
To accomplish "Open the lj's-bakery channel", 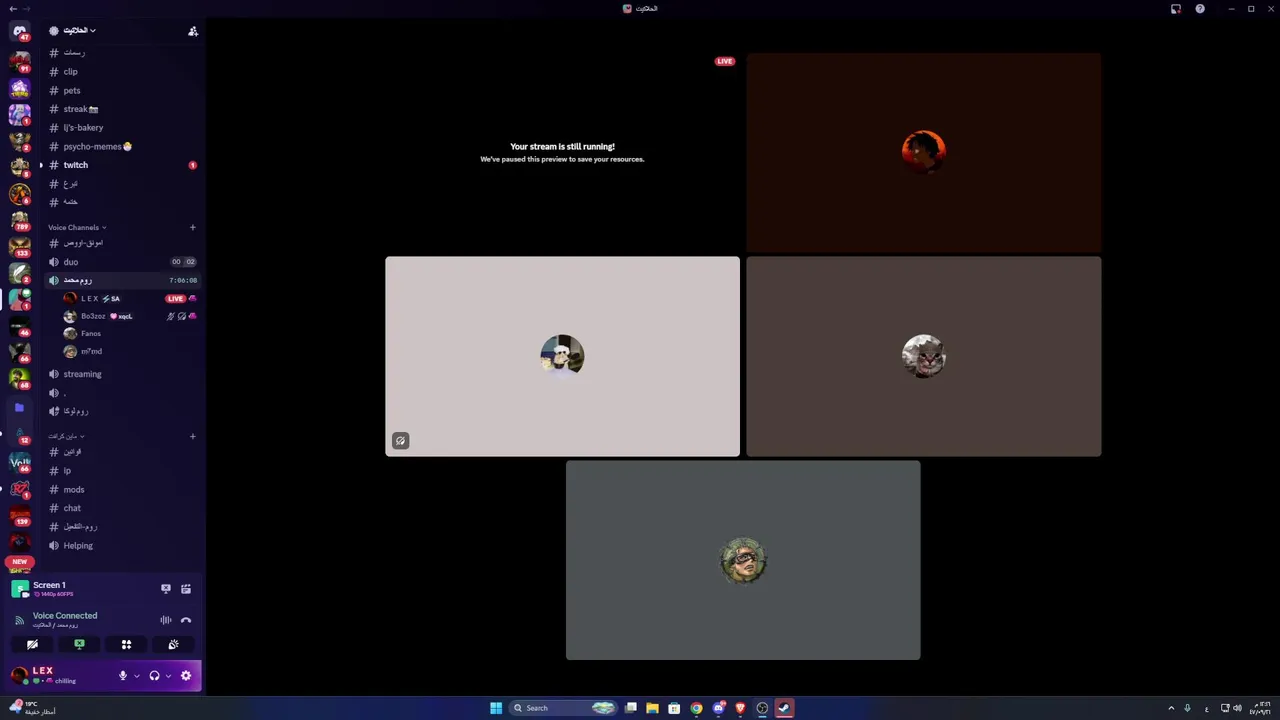I will [x=122, y=128].
